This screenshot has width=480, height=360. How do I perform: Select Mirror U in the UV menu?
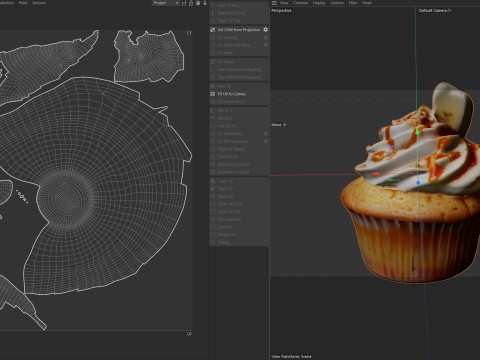pos(225,111)
